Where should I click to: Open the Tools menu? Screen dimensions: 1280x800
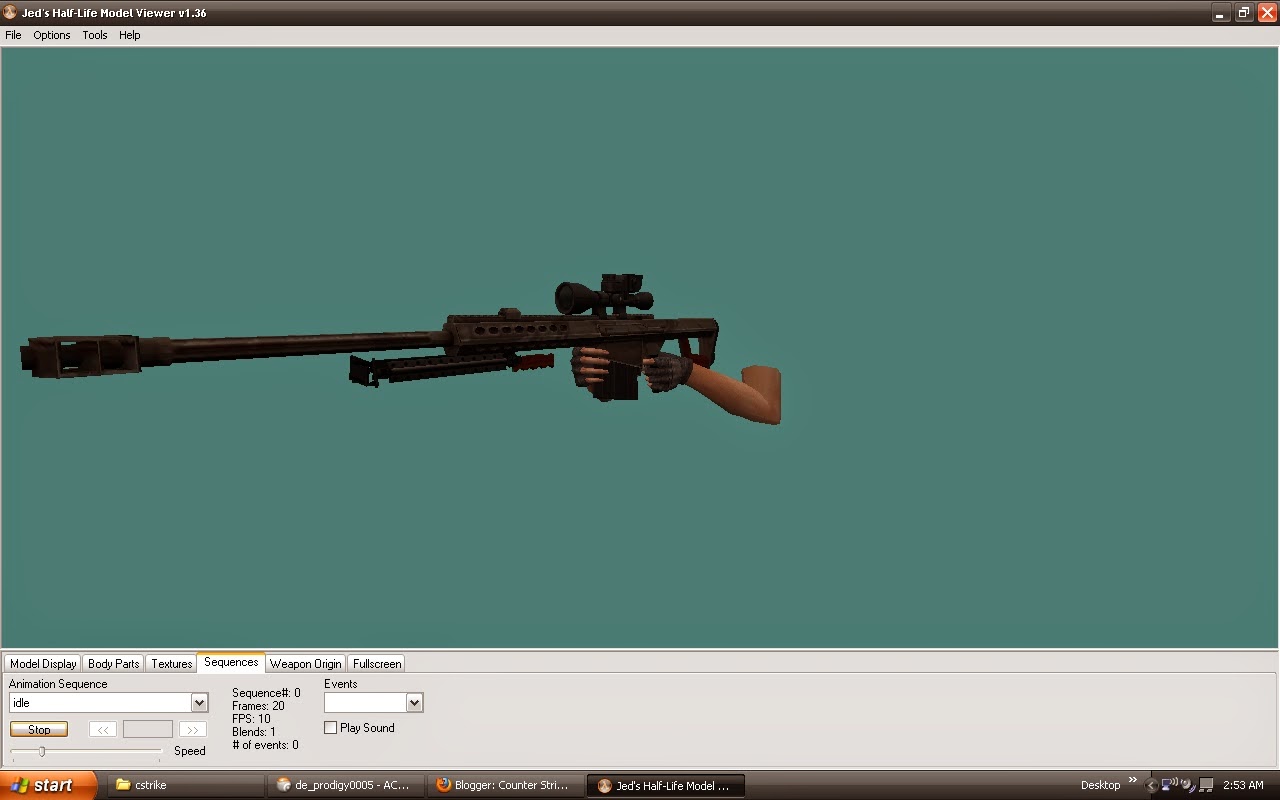(95, 35)
